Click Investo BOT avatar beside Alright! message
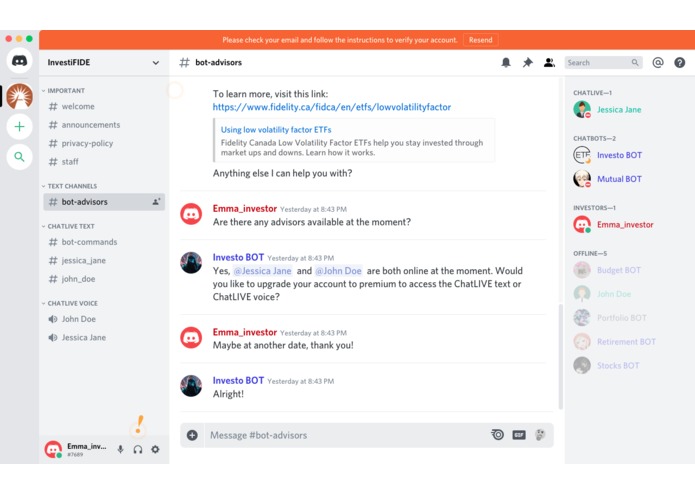 click(x=191, y=386)
